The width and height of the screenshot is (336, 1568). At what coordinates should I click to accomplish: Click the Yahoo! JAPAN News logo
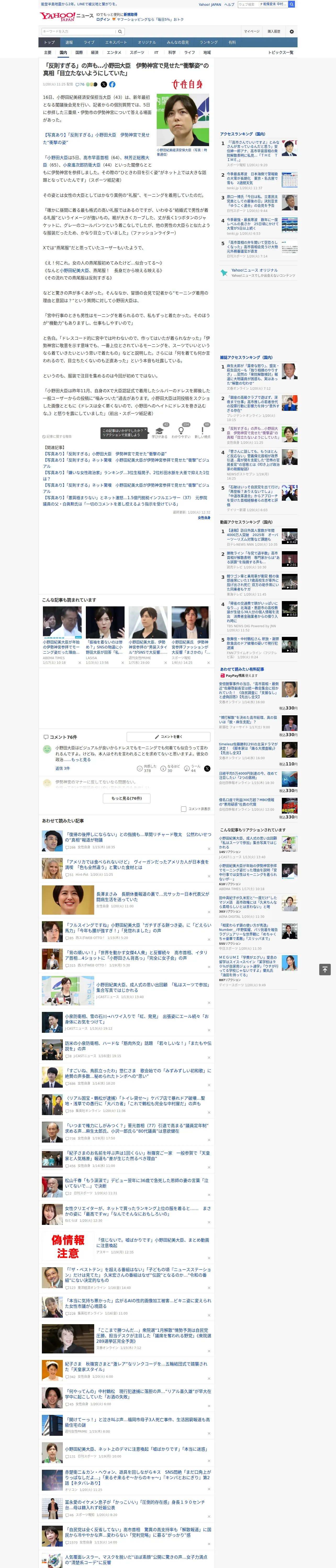pos(66,17)
